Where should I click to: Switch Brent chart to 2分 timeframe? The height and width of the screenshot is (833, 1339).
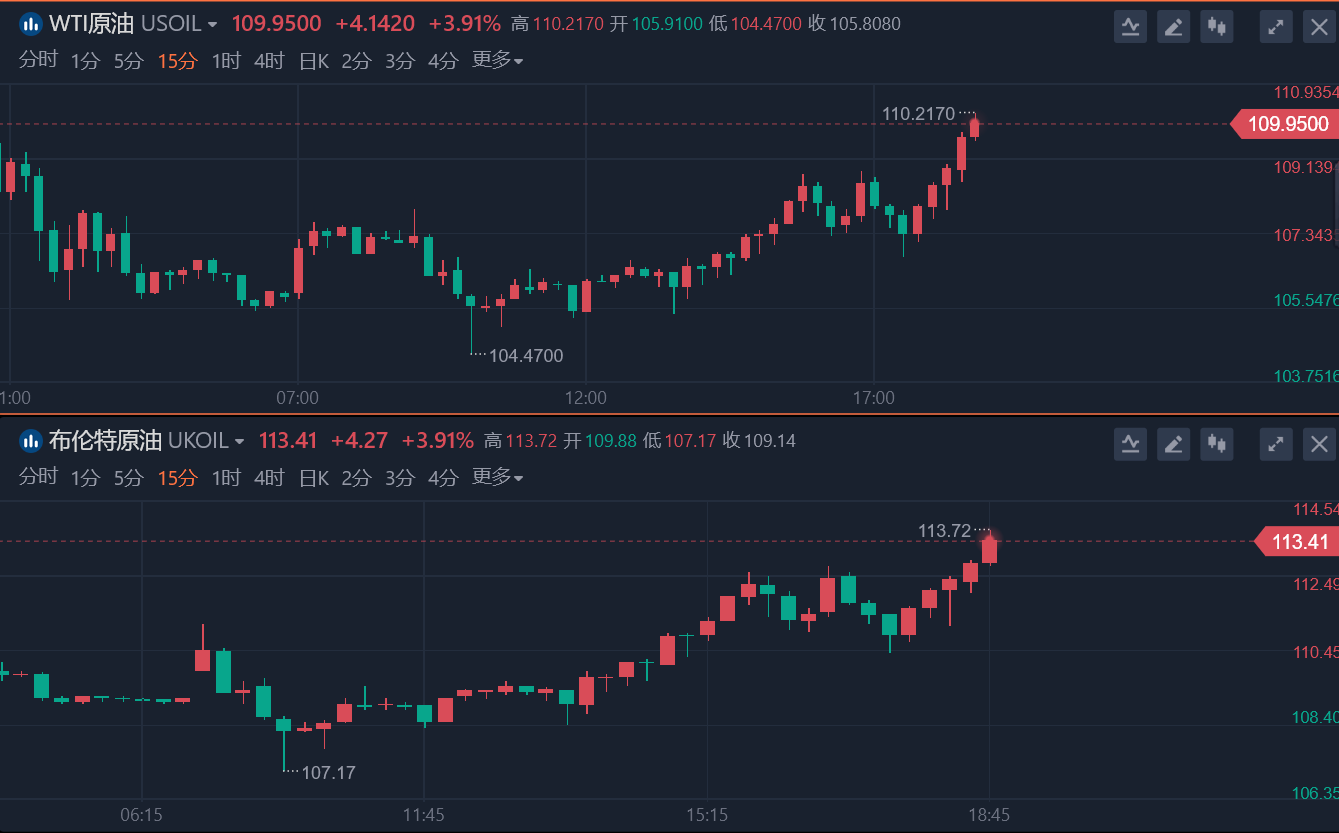(x=356, y=478)
